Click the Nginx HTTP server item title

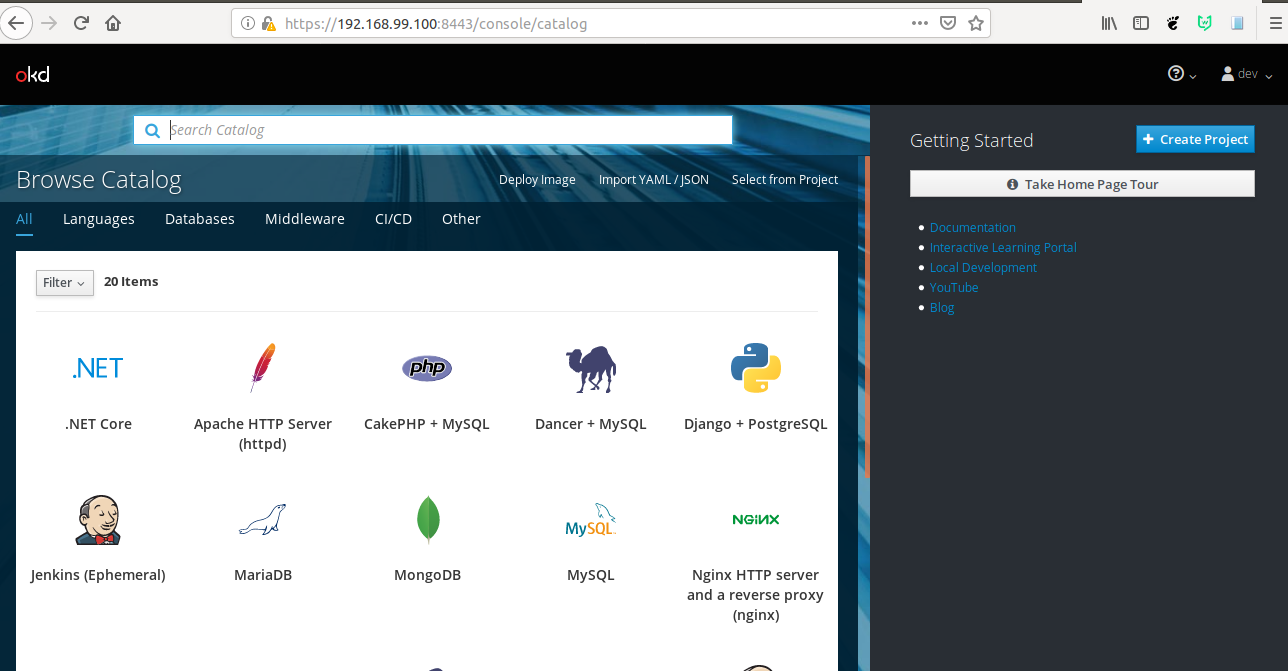(x=756, y=595)
